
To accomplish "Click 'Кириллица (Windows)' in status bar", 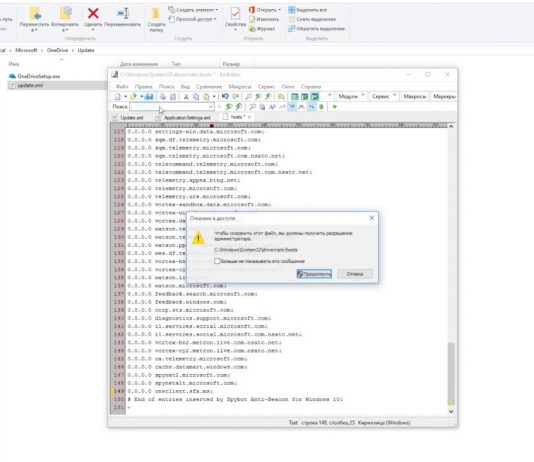I will coord(384,423).
